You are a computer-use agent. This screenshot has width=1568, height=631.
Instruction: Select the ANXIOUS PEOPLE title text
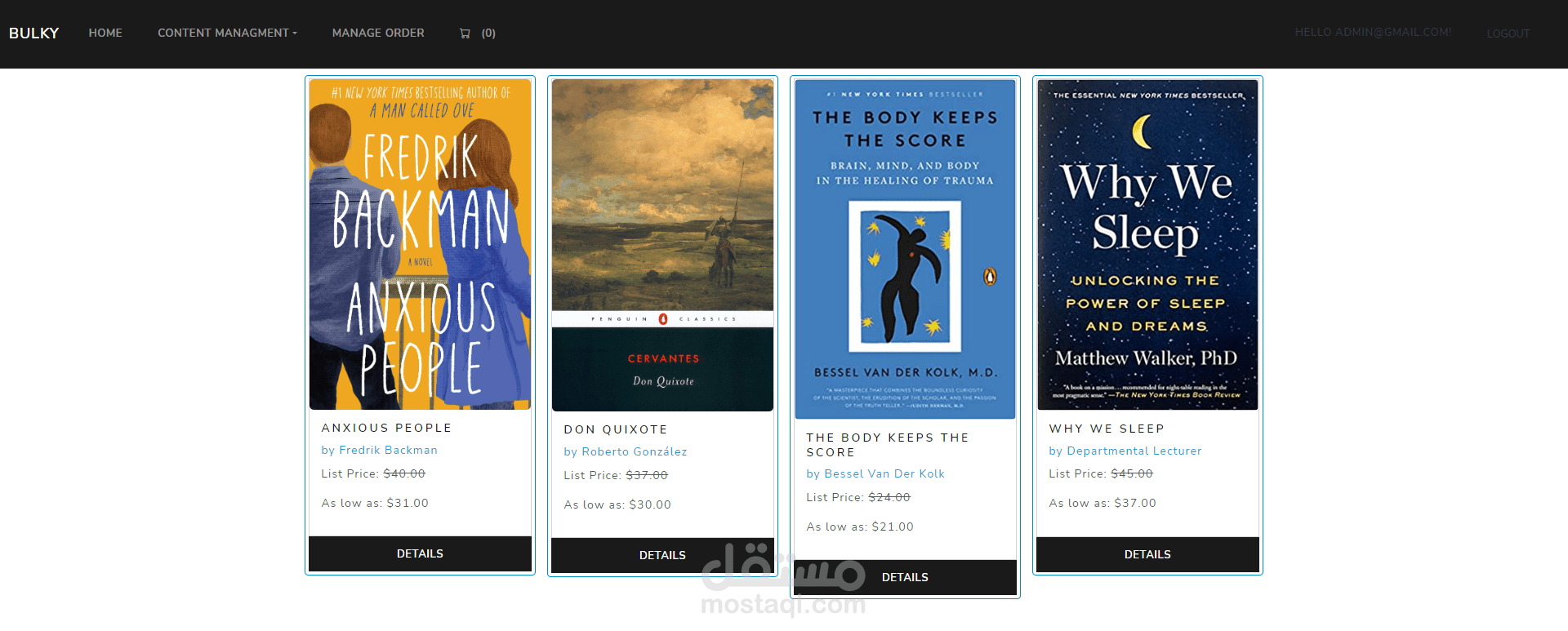click(386, 428)
